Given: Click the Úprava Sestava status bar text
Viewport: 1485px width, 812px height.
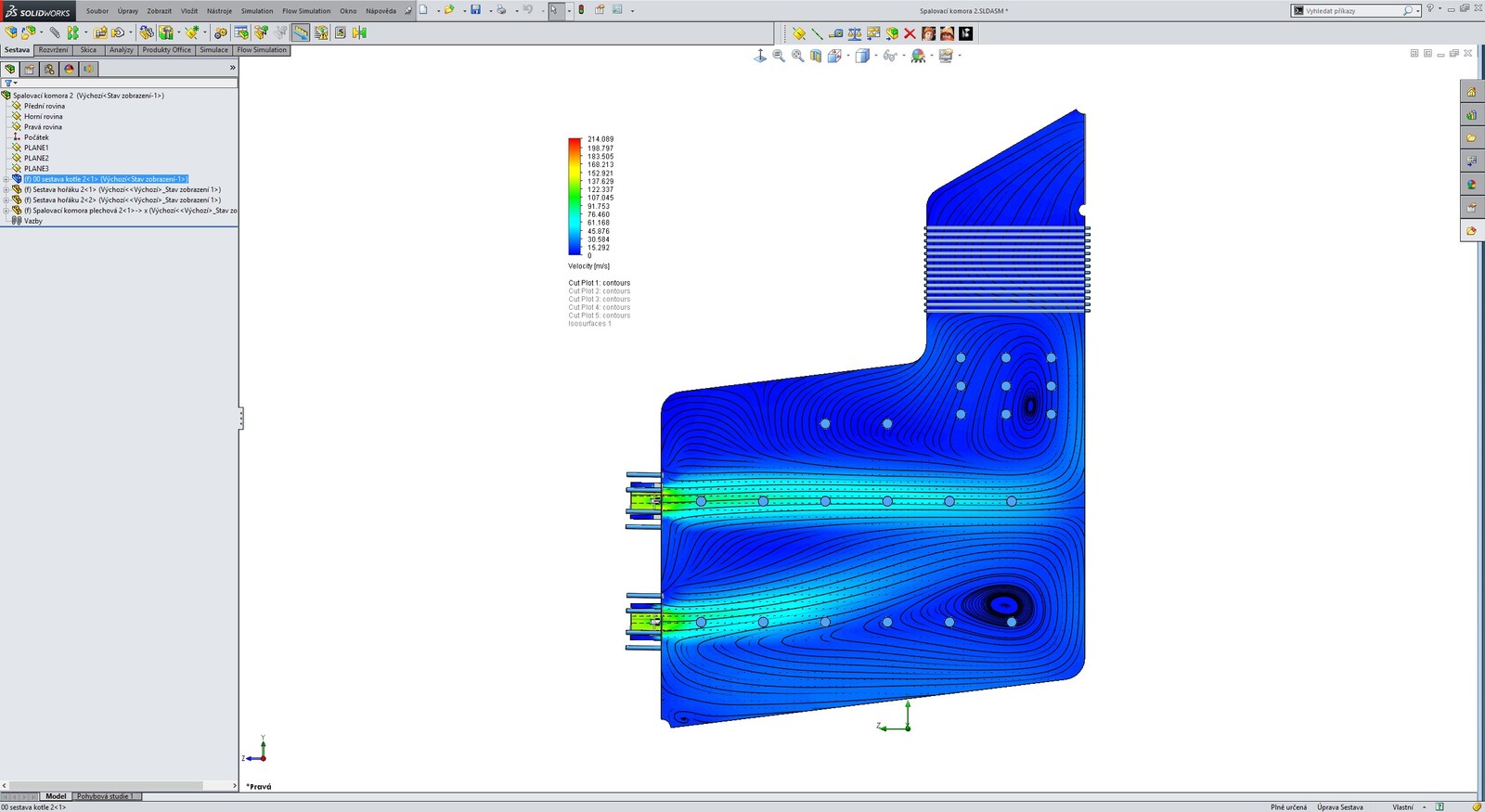Looking at the screenshot, I should tap(1339, 807).
